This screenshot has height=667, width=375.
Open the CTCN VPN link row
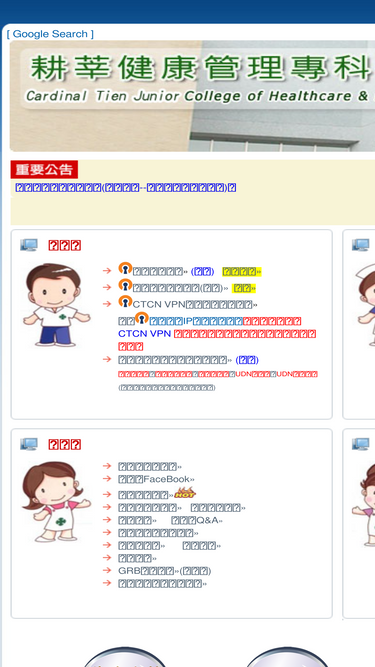pyautogui.click(x=195, y=305)
